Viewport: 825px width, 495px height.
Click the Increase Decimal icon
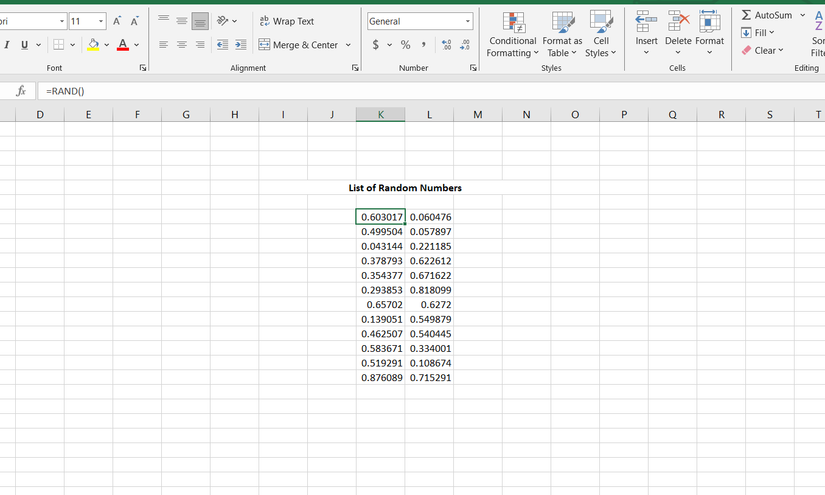click(446, 45)
